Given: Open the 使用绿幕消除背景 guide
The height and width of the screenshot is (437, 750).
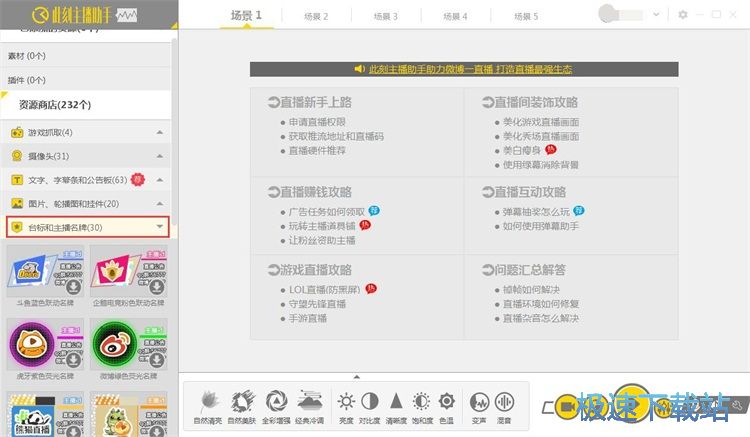Looking at the screenshot, I should click(x=541, y=165).
